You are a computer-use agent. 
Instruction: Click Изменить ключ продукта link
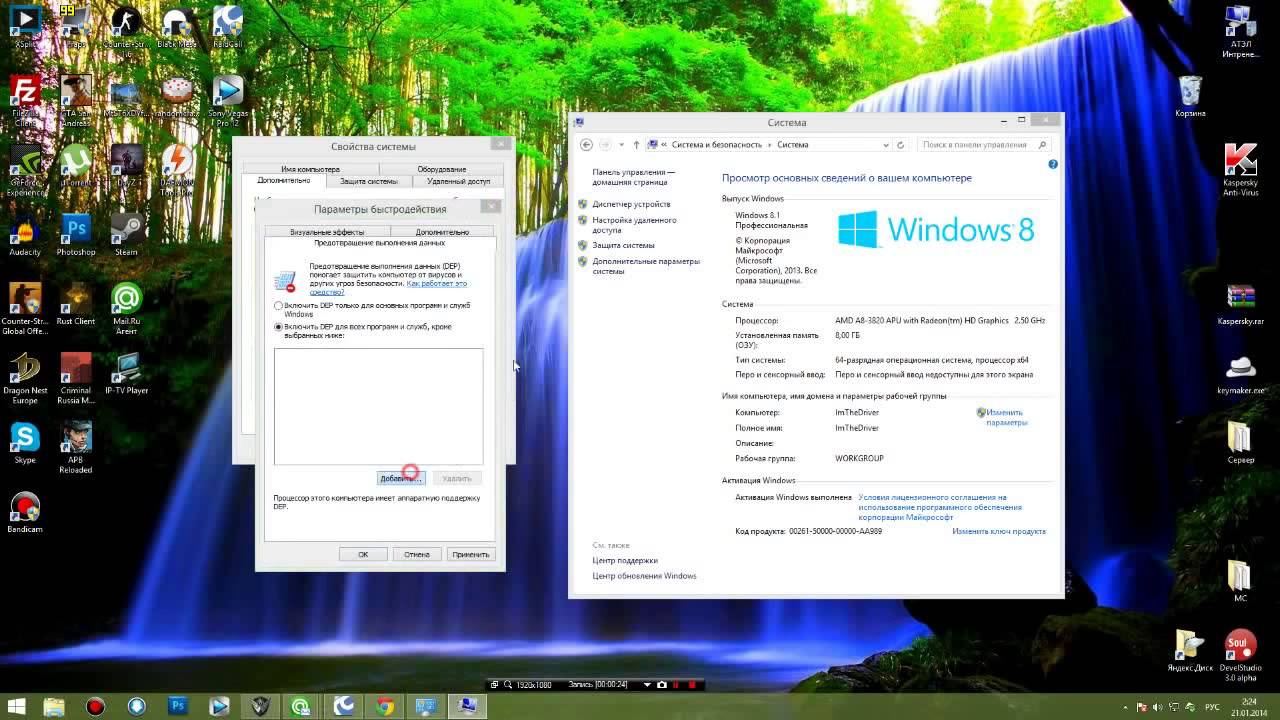(999, 531)
